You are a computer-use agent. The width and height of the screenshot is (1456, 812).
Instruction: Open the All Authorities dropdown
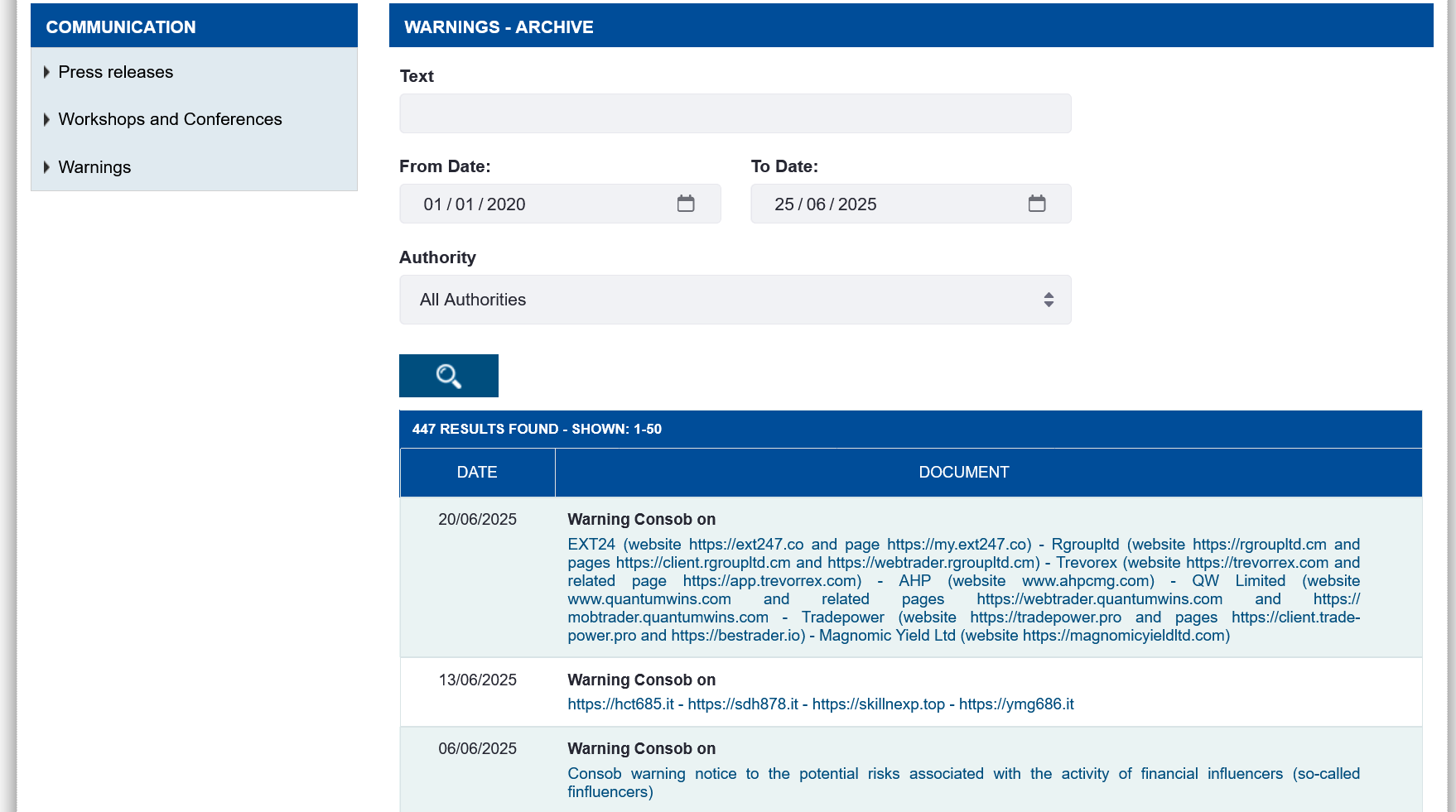735,300
